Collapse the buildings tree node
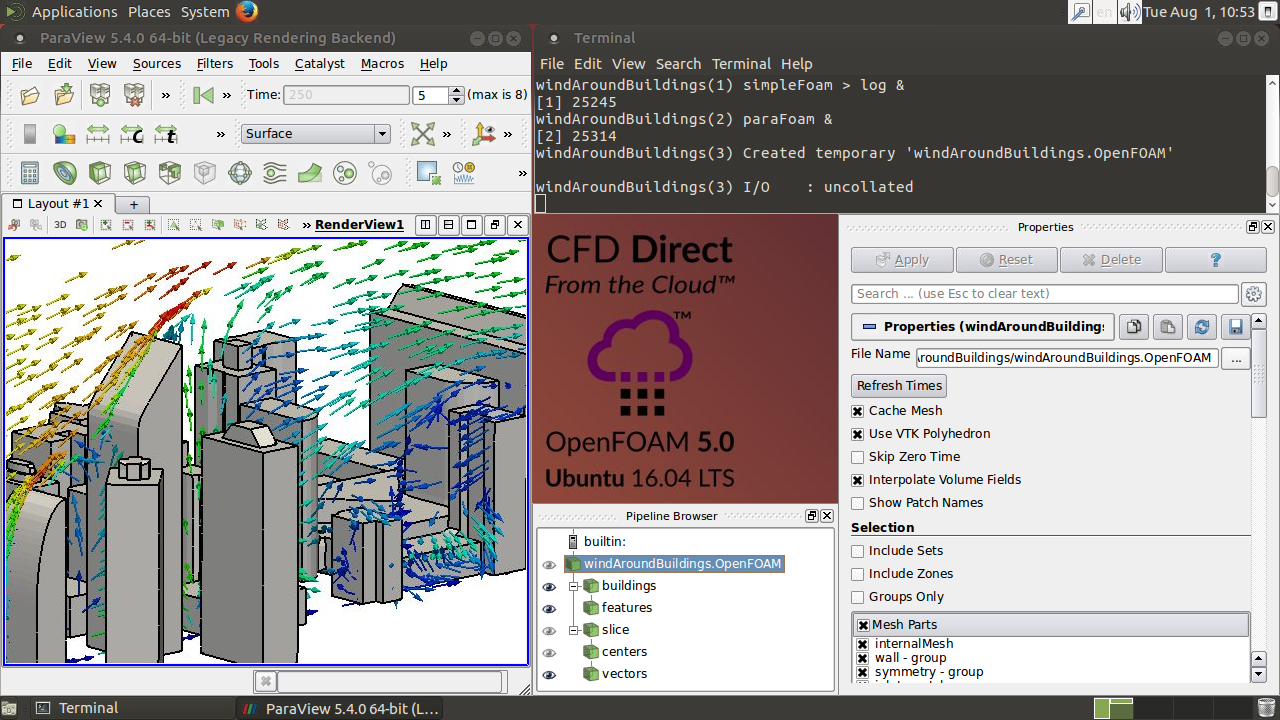1280x720 pixels. coord(574,586)
